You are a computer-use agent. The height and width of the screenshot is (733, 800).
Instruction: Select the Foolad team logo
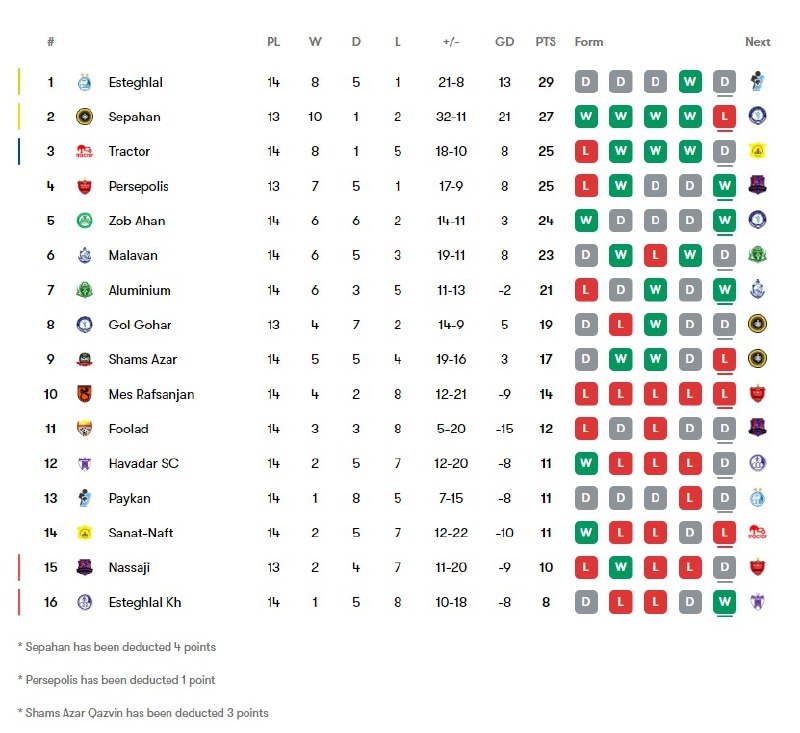pyautogui.click(x=84, y=429)
